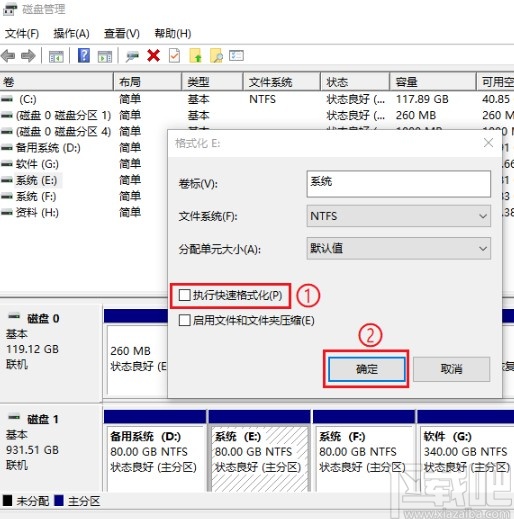Click the Back arrow toolbar icon
Screen dimensions: 514x519
coord(8,56)
